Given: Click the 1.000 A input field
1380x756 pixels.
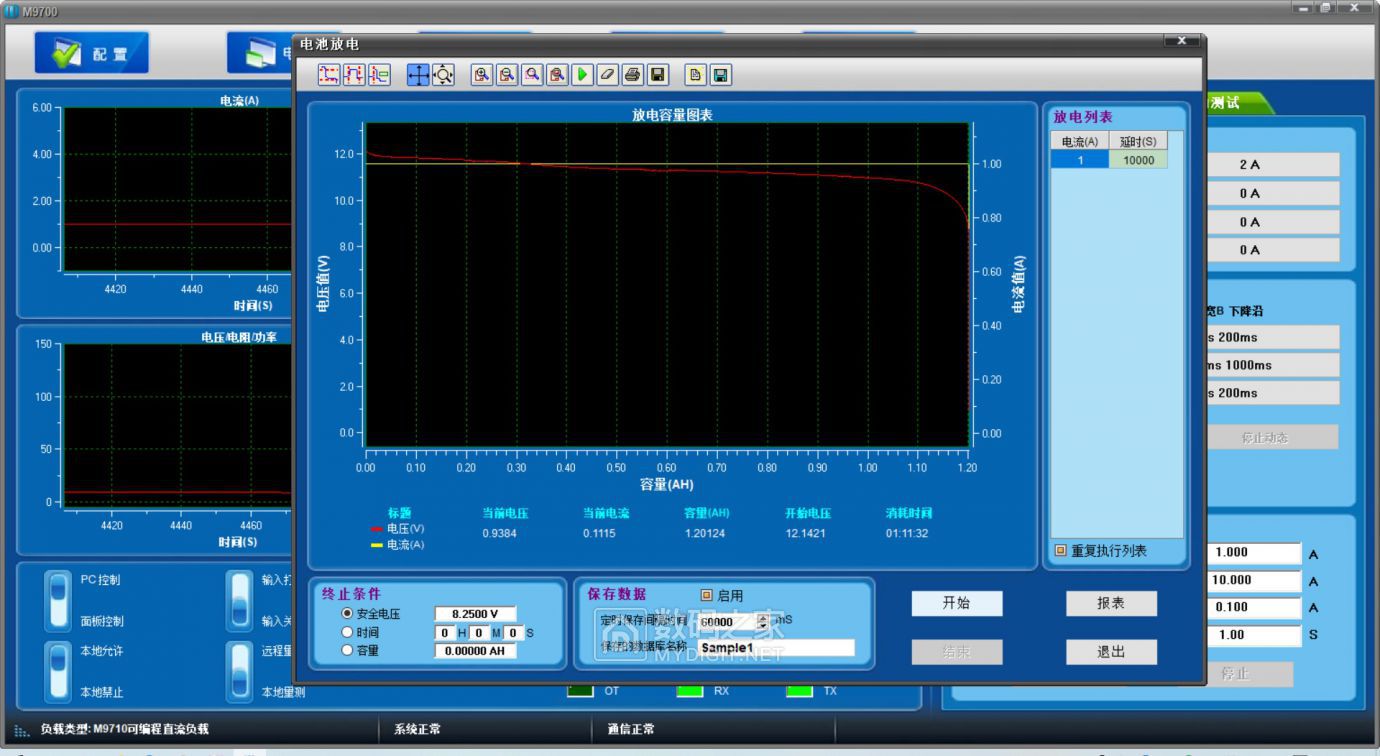Looking at the screenshot, I should pos(1253,552).
